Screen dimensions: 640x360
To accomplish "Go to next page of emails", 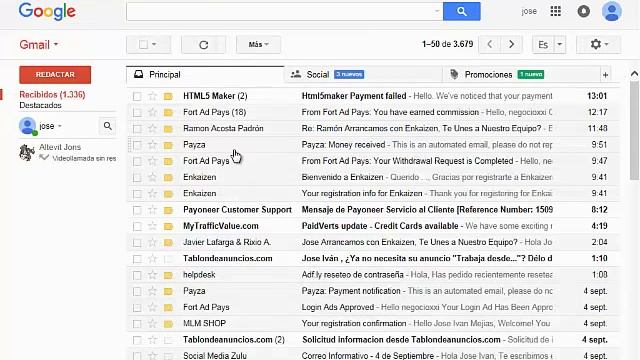I will [511, 44].
